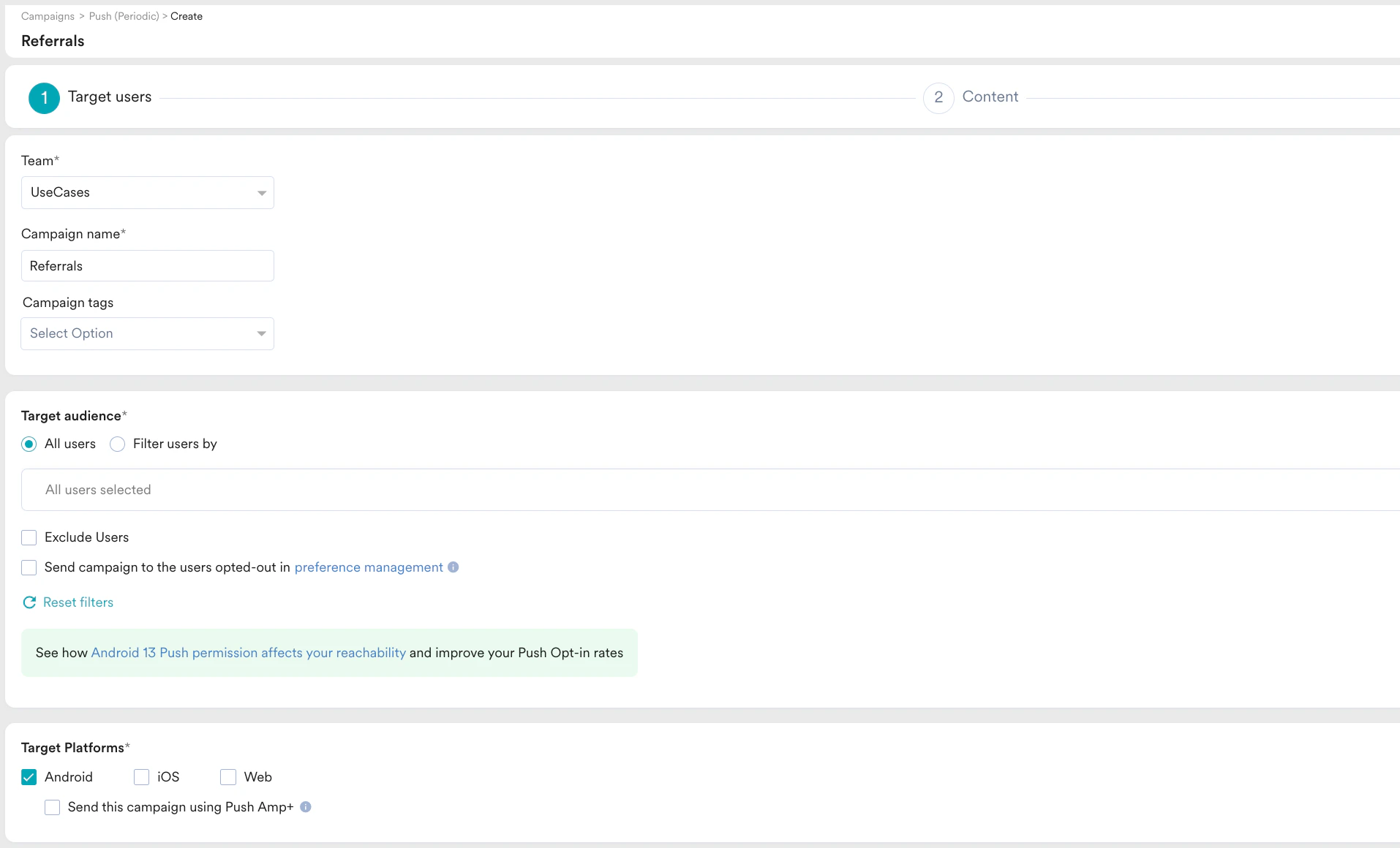Image resolution: width=1400 pixels, height=848 pixels.
Task: Switch to the Content step
Action: [x=990, y=96]
